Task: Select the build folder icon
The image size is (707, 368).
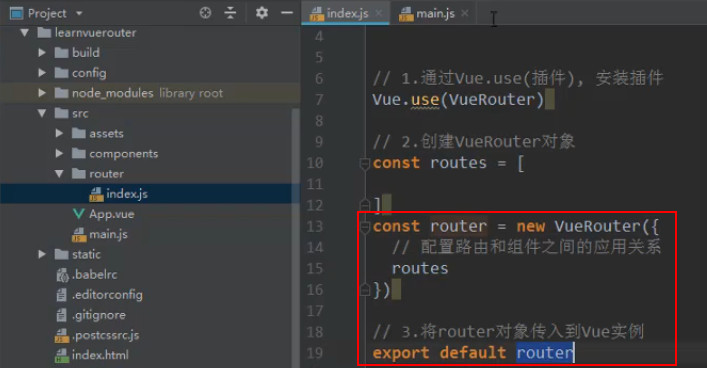Action: 61,53
